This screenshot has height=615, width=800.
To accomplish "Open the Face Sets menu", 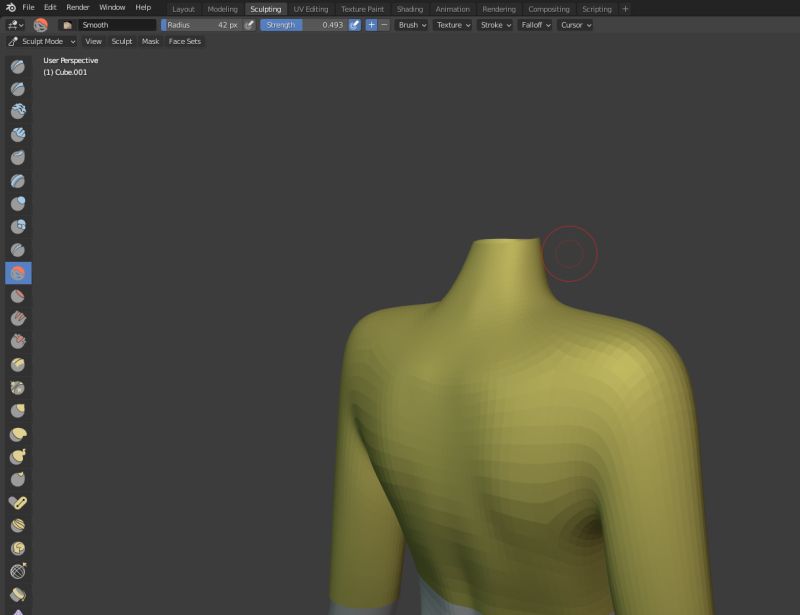I will (185, 42).
